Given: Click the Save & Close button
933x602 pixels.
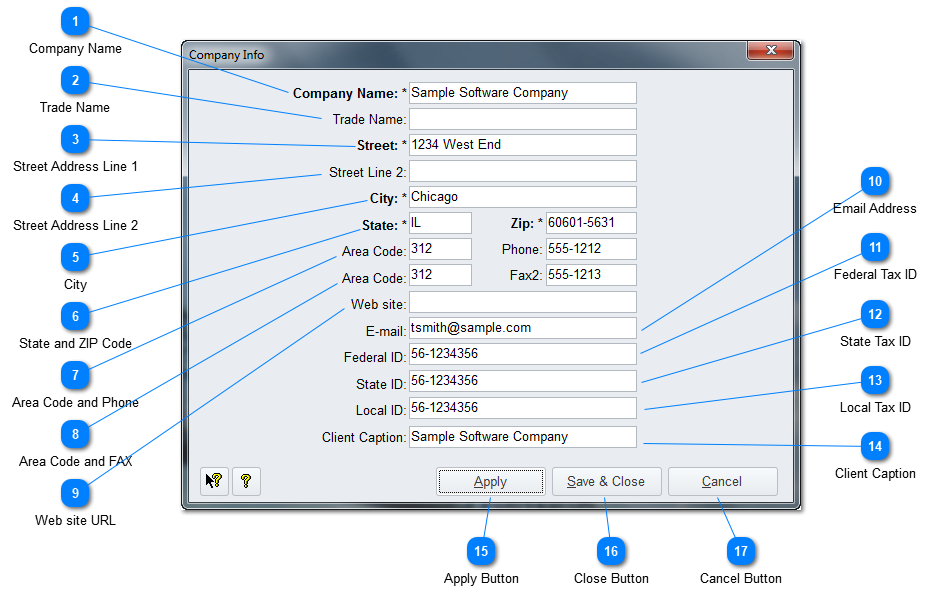Looking at the screenshot, I should [605, 481].
